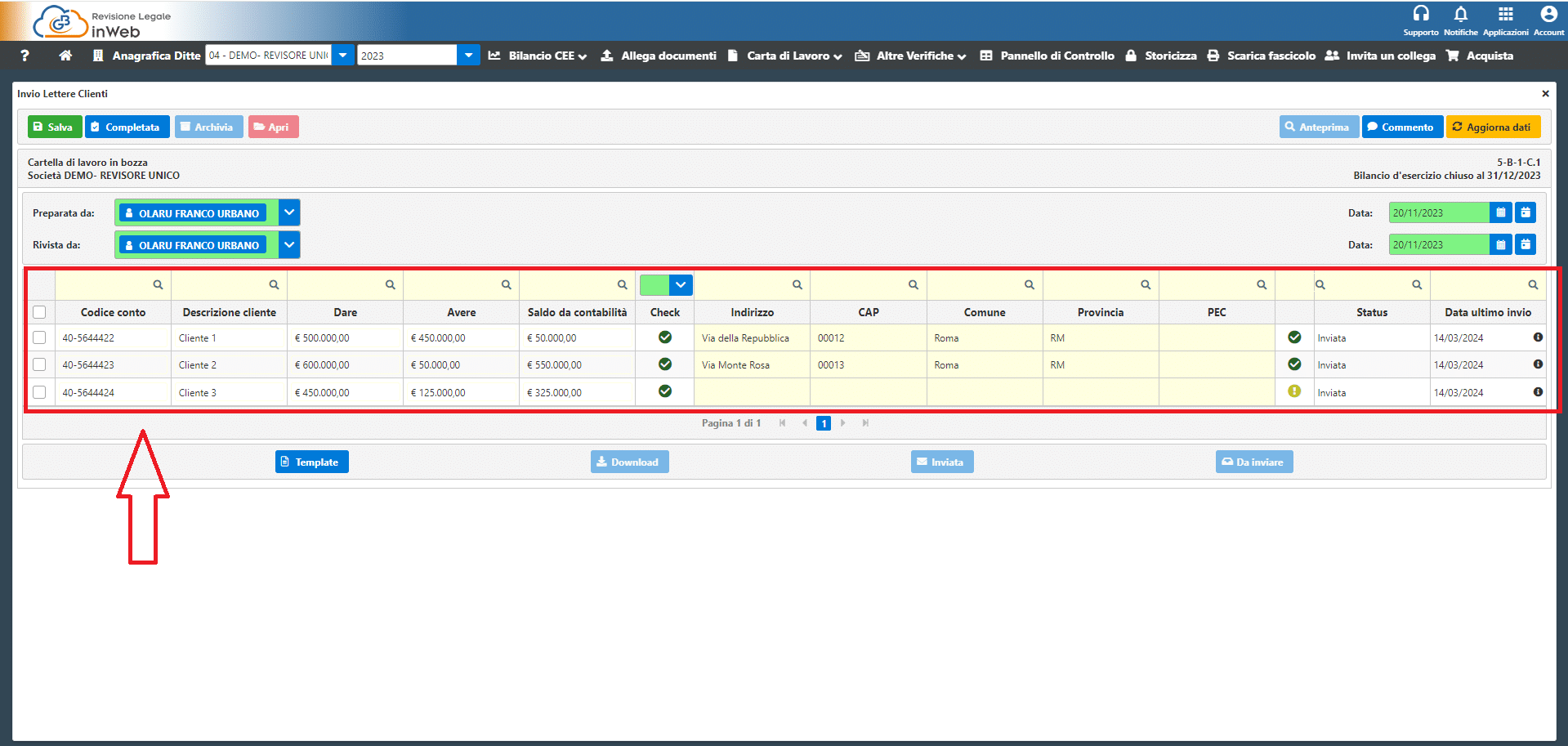Screen dimensions: 1568x746
Task: Open Notifiche bell icon
Action: (x=1461, y=14)
